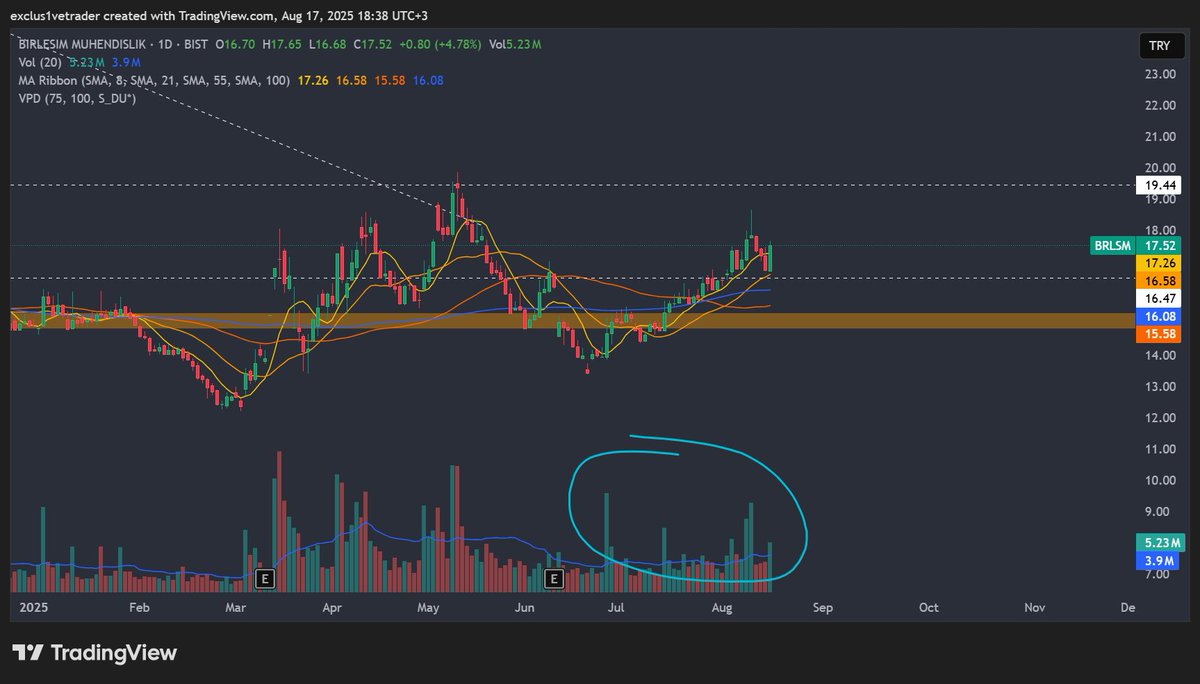This screenshot has width=1200, height=684.
Task: Click the Nov label on time axis
Action: point(1035,607)
